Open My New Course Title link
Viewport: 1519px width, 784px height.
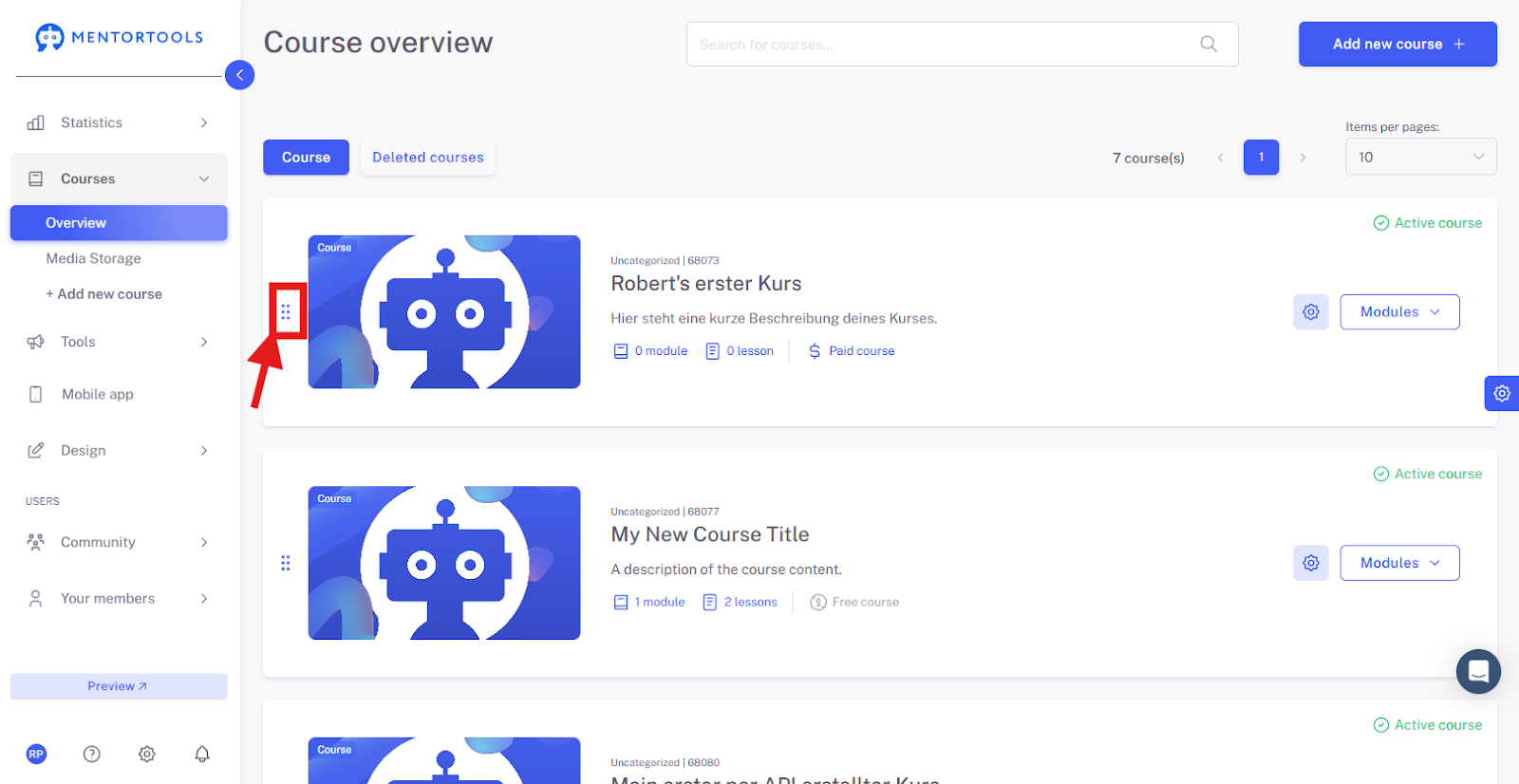tap(710, 534)
